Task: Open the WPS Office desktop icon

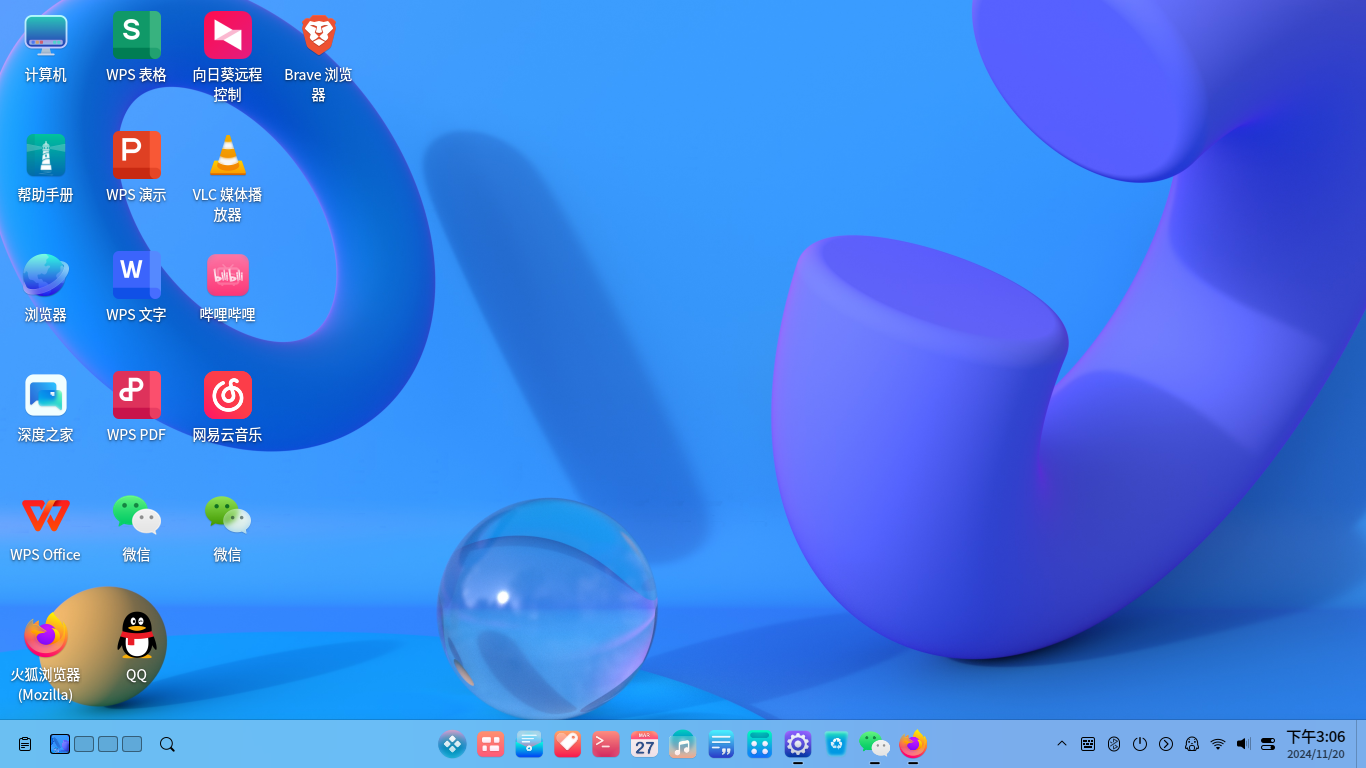Action: tap(46, 516)
